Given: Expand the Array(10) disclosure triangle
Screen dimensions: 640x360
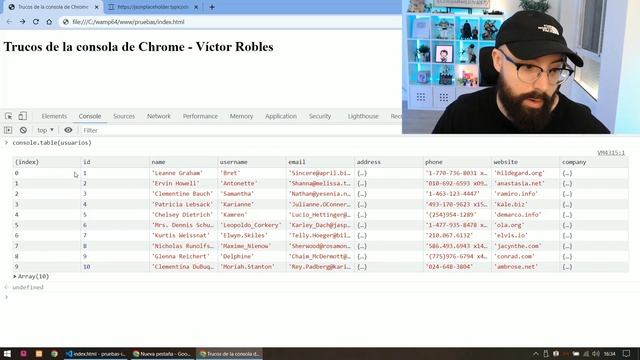Looking at the screenshot, I should click(15, 277).
